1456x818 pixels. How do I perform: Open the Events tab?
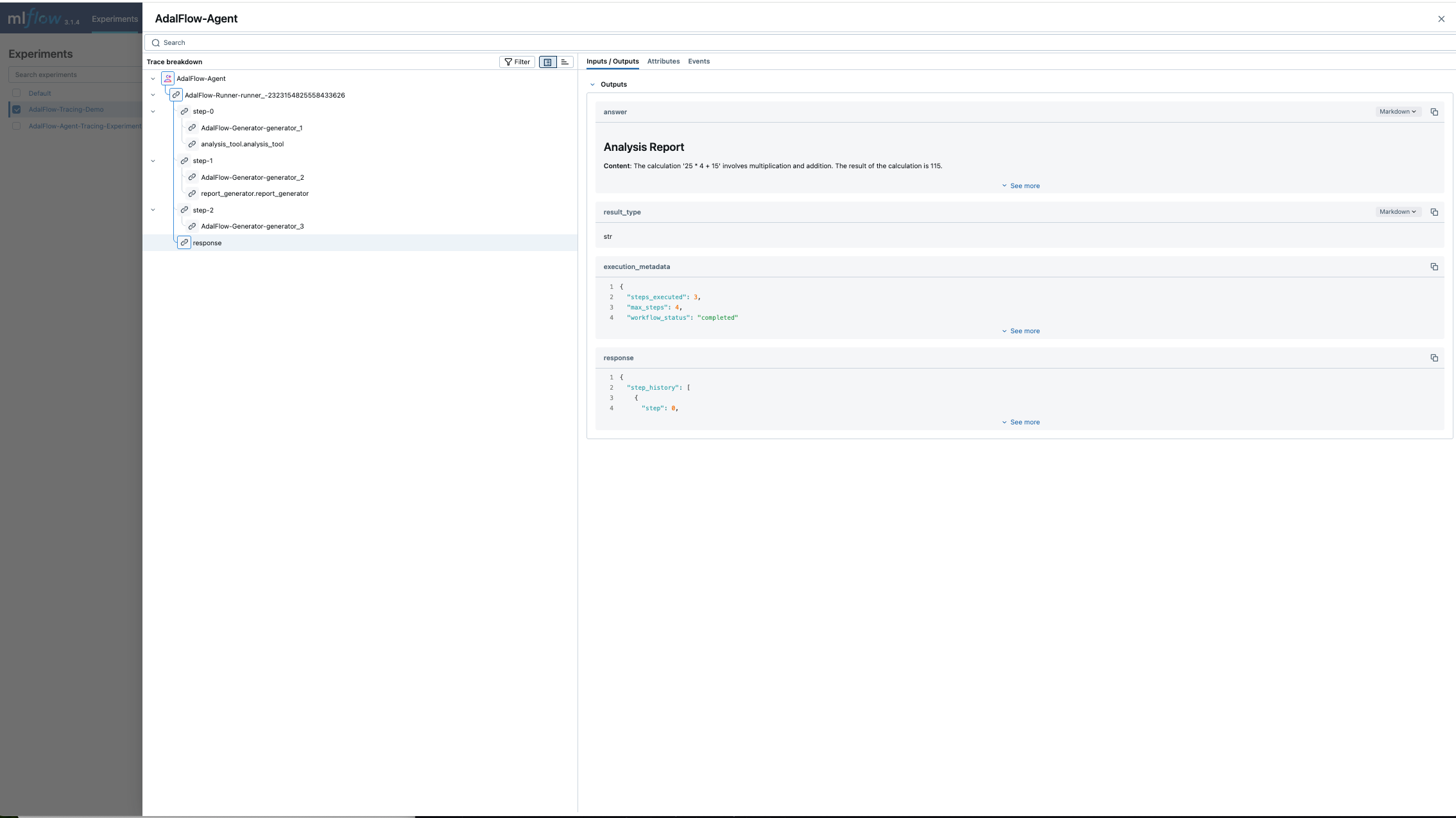[699, 61]
